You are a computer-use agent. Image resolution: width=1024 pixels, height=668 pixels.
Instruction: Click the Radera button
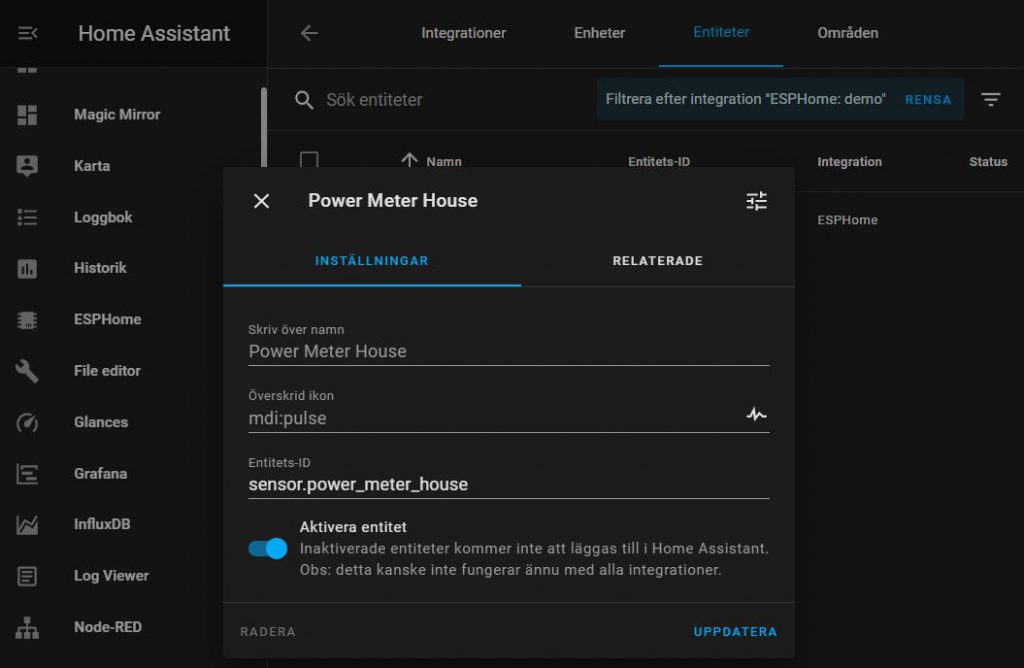pos(268,631)
